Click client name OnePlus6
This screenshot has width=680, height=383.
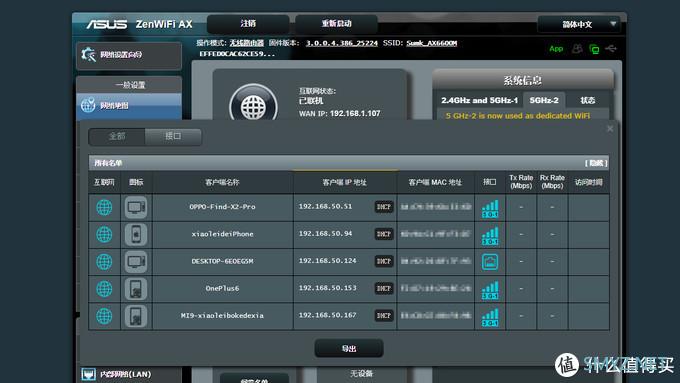pyautogui.click(x=222, y=288)
